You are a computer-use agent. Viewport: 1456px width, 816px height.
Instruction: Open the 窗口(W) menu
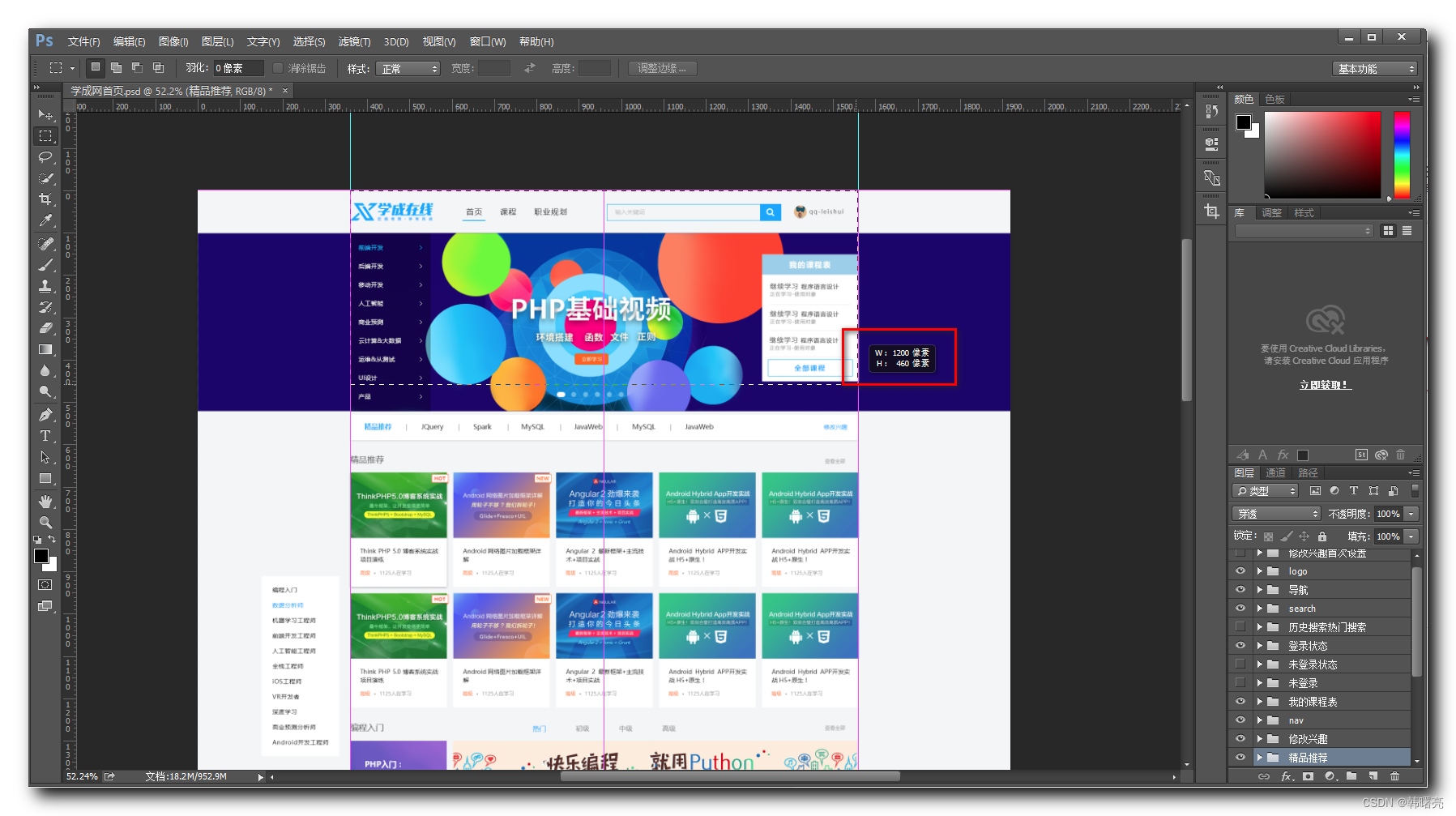(x=488, y=41)
